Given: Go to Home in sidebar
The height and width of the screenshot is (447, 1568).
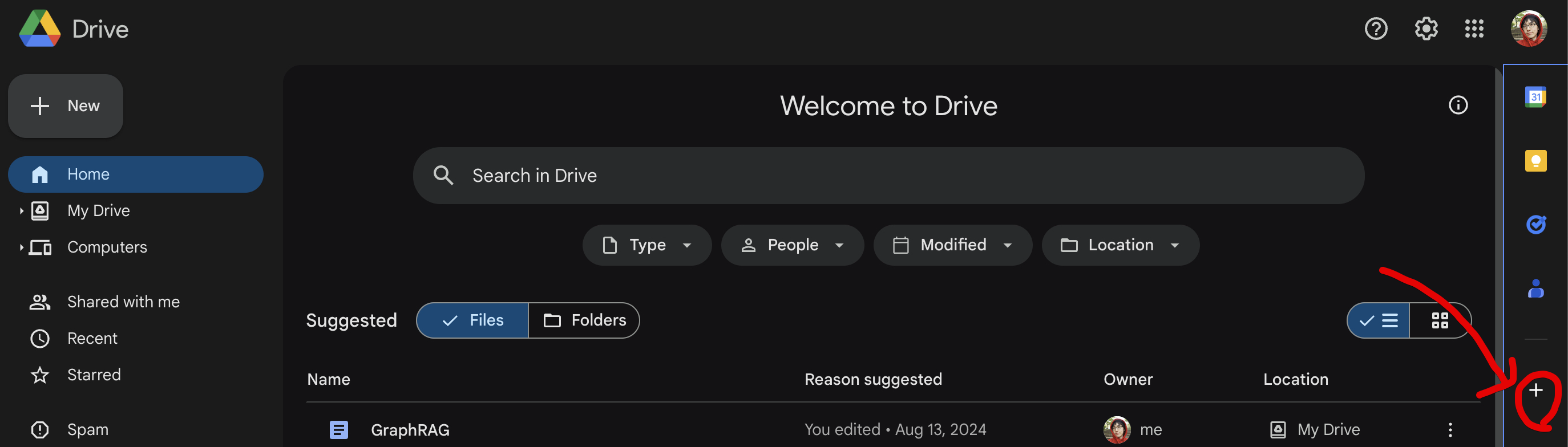Looking at the screenshot, I should pos(136,174).
